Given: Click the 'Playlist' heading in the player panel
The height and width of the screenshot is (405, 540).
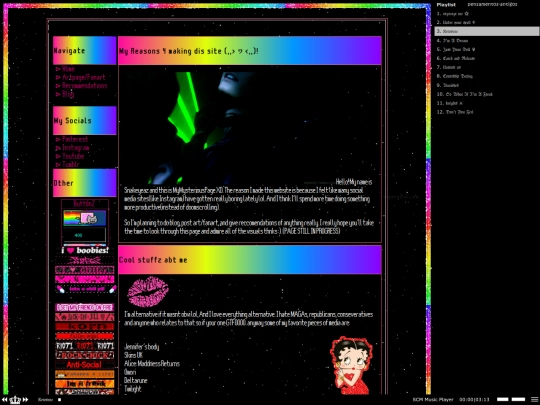Looking at the screenshot, I should pos(446,5).
